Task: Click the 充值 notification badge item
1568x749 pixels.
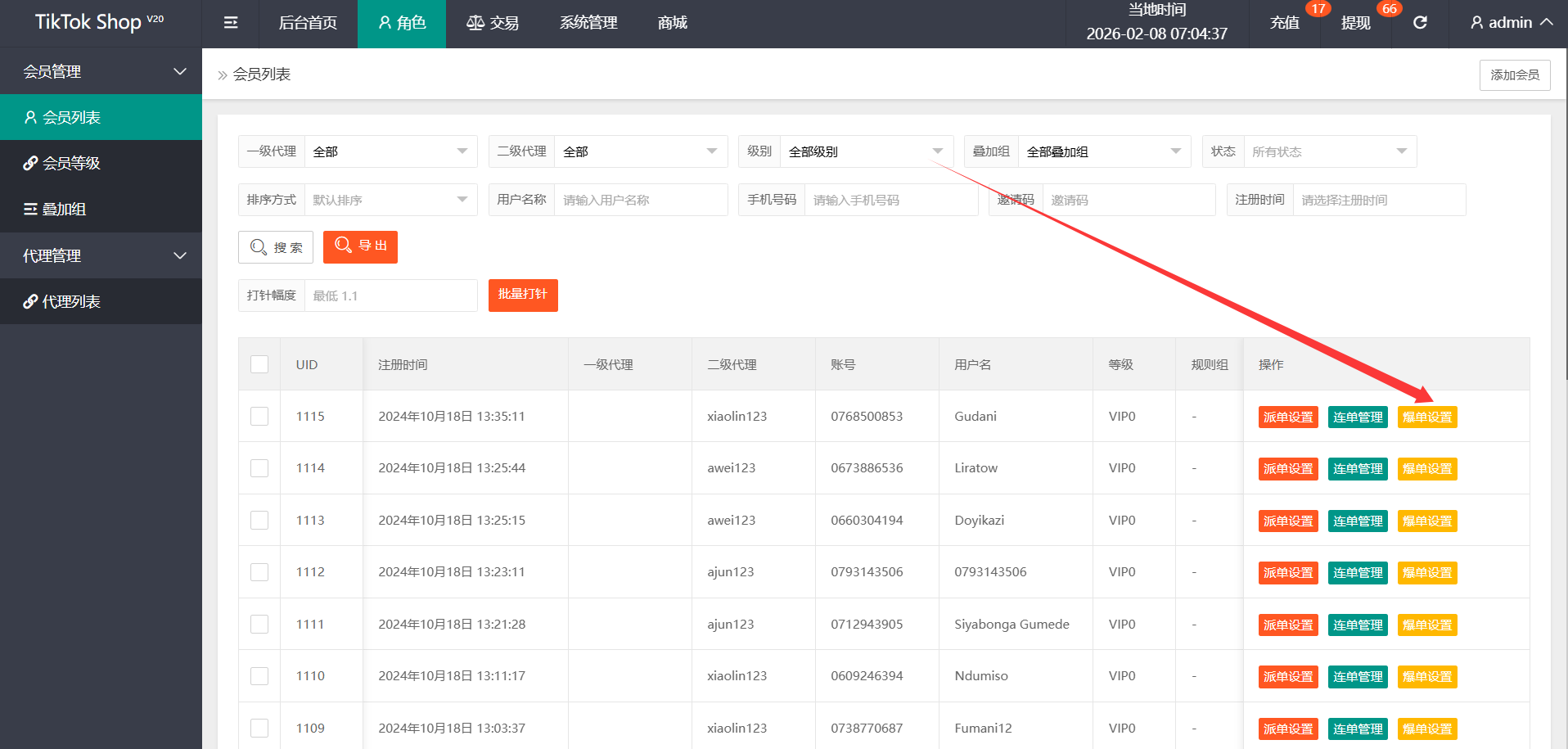Action: pyautogui.click(x=1285, y=23)
